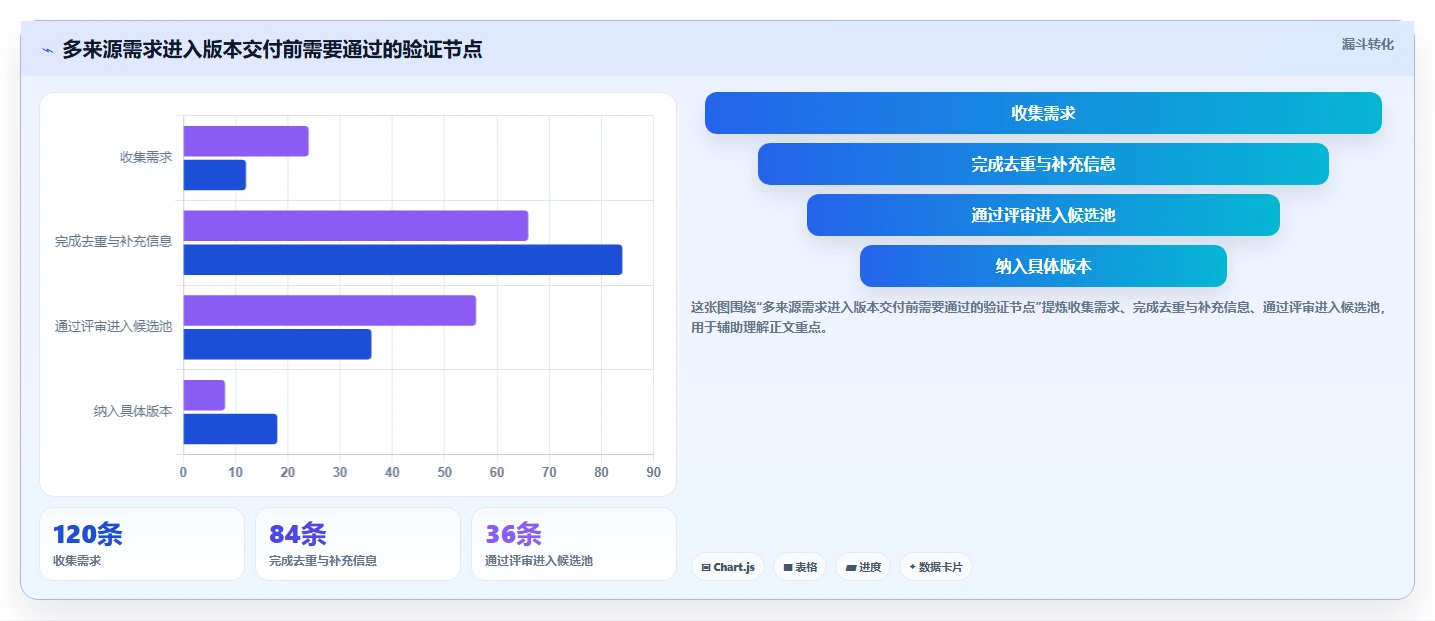Click x-axis tick label 60

(x=497, y=473)
